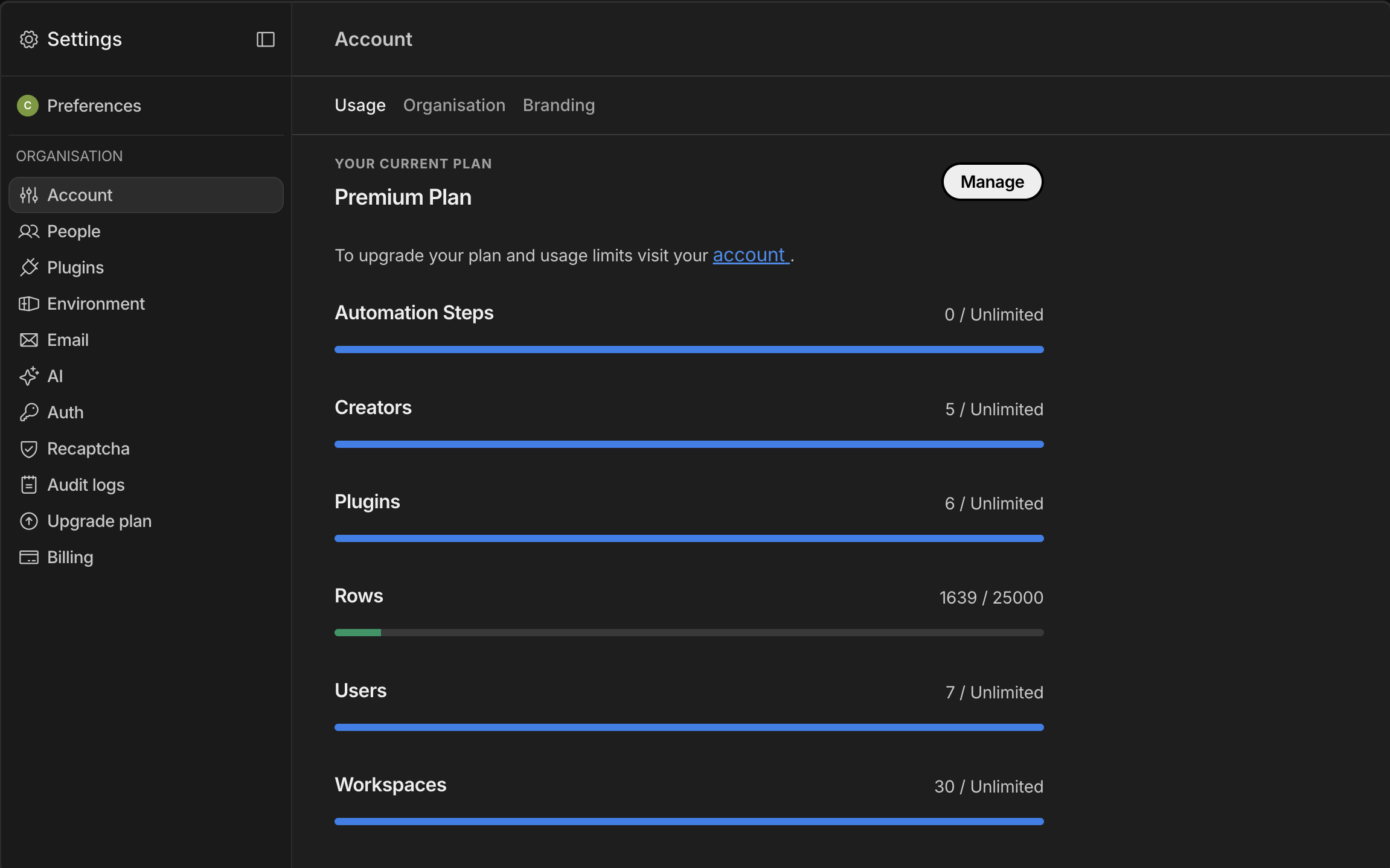Follow the account hyperlink
The width and height of the screenshot is (1390, 868).
[749, 255]
